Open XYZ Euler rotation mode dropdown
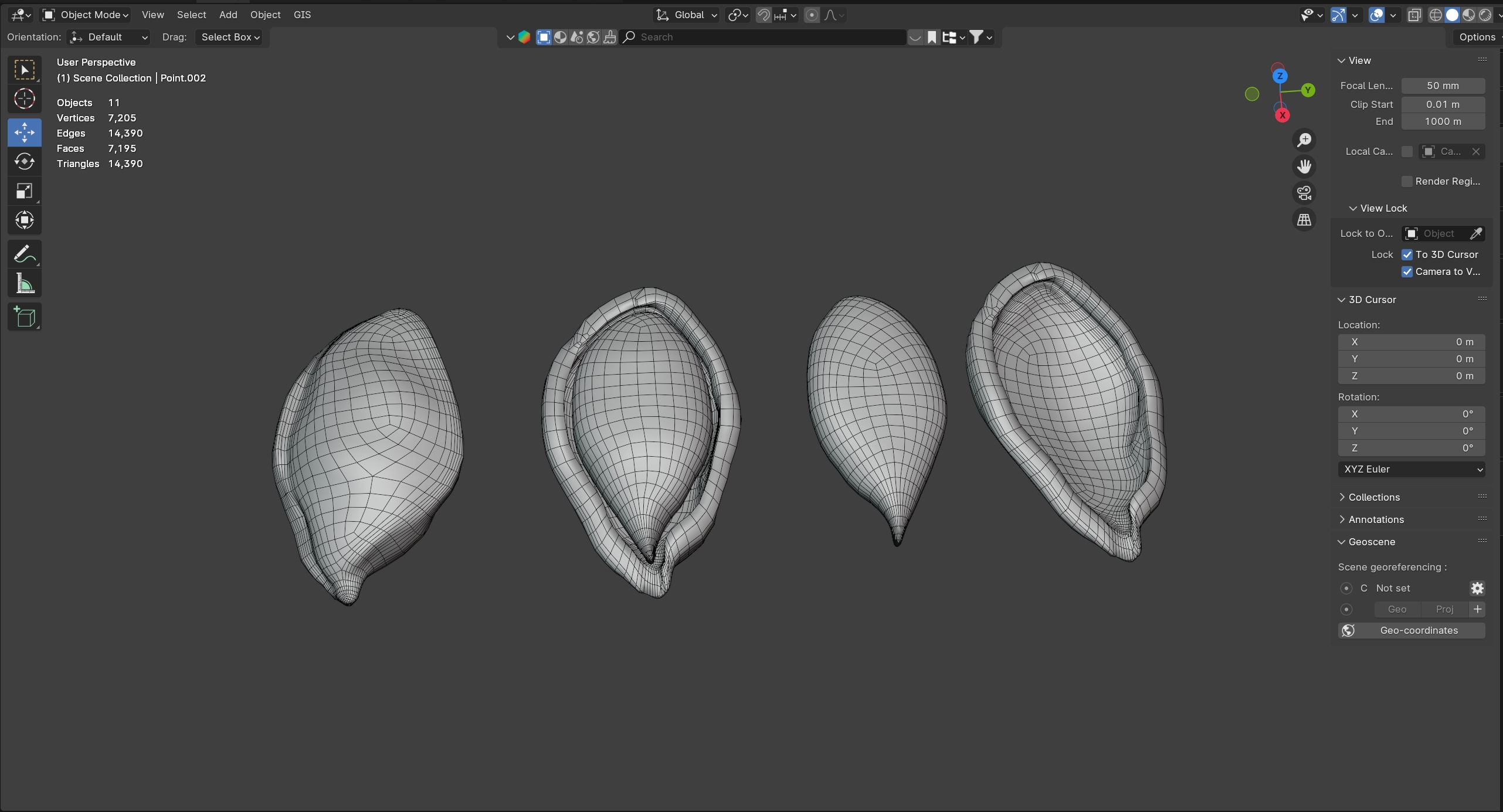Viewport: 1503px width, 812px height. click(x=1411, y=469)
